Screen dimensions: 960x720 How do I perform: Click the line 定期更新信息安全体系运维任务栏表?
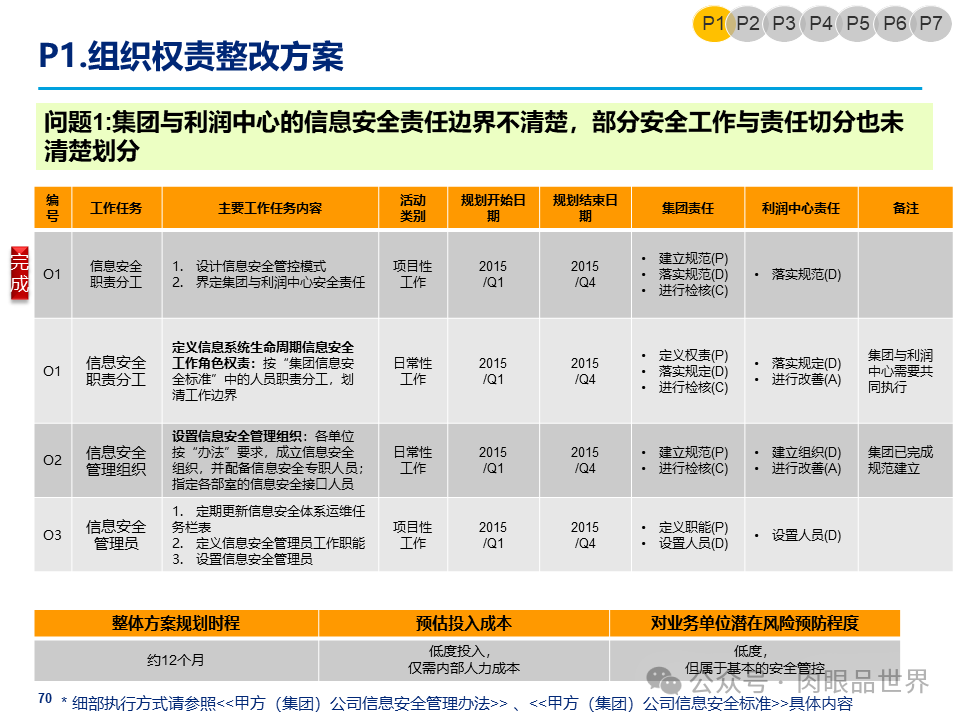268,519
